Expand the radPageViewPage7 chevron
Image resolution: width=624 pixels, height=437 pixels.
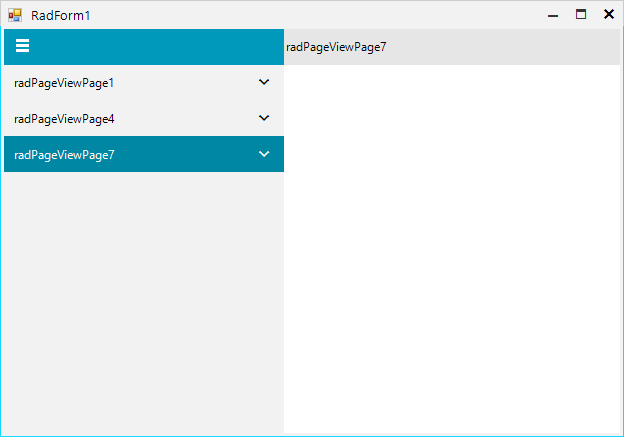(x=264, y=154)
